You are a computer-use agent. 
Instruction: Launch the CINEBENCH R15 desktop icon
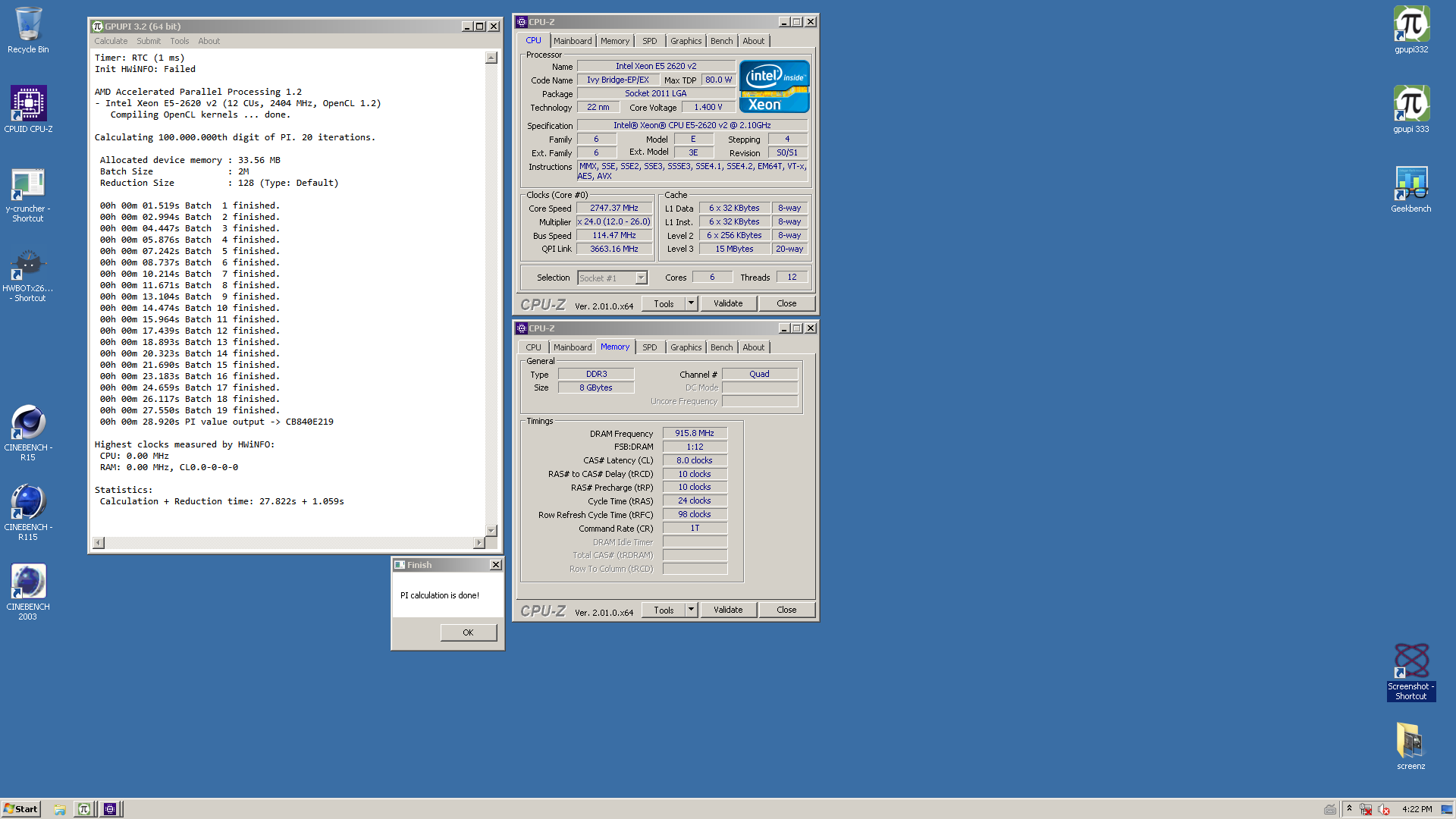28,433
